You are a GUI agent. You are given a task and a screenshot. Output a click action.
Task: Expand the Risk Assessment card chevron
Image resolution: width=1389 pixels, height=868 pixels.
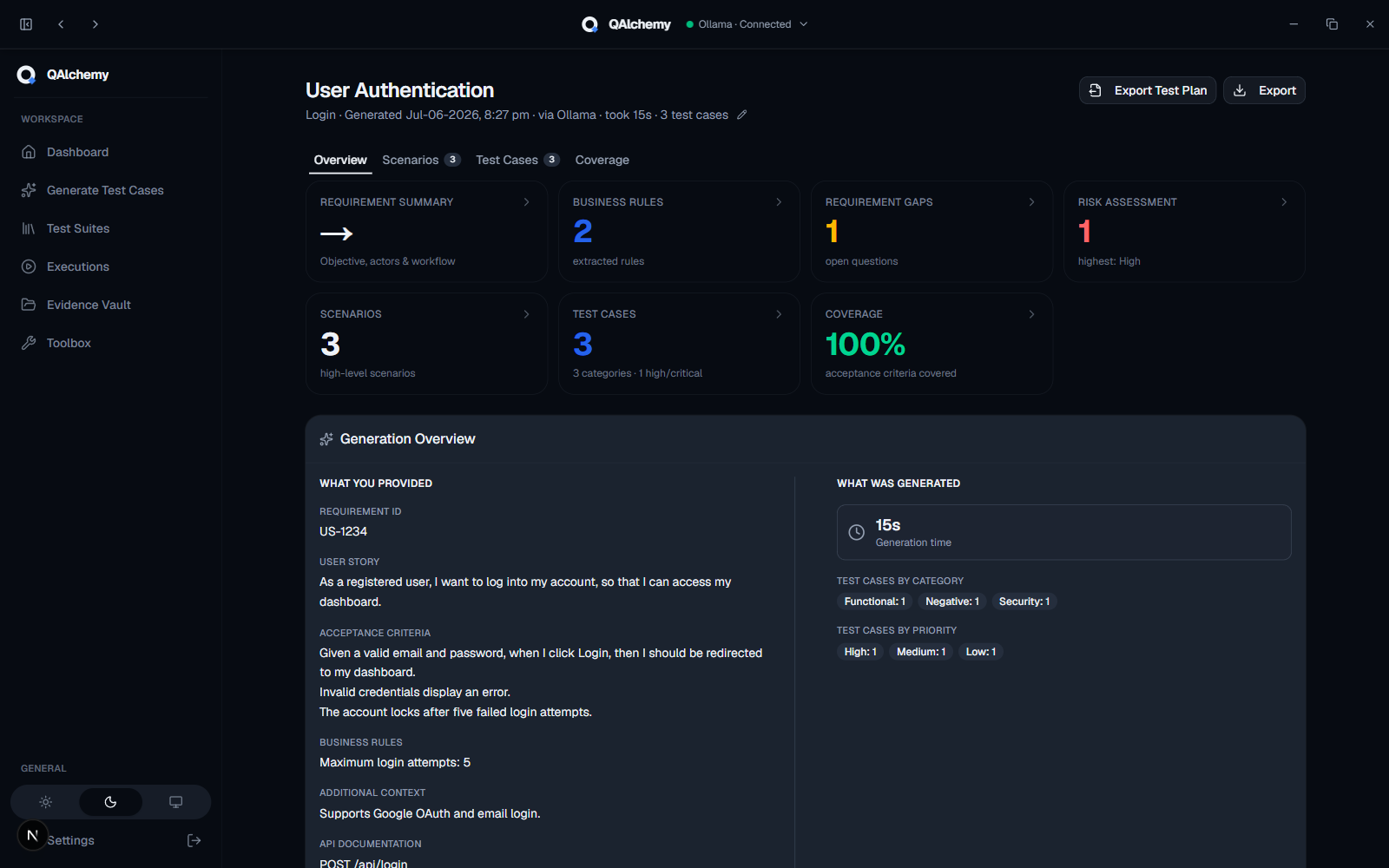pos(1284,202)
